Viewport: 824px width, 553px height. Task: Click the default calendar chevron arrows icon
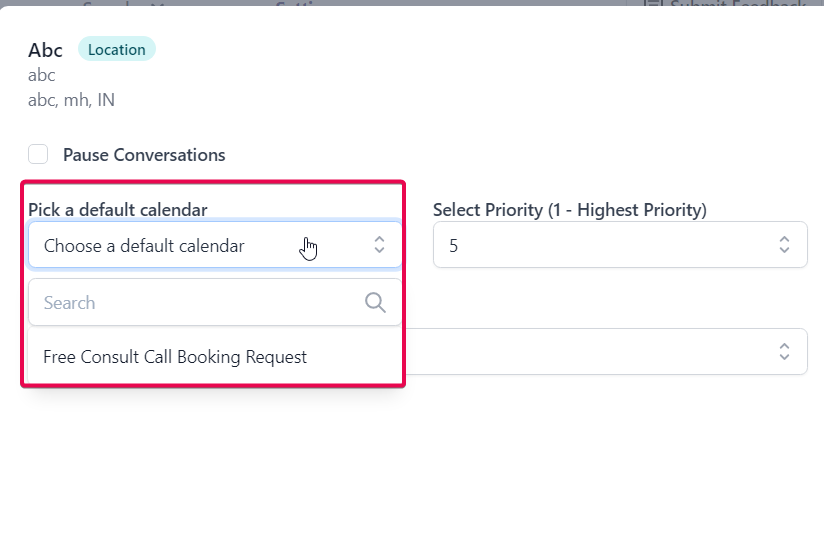379,245
